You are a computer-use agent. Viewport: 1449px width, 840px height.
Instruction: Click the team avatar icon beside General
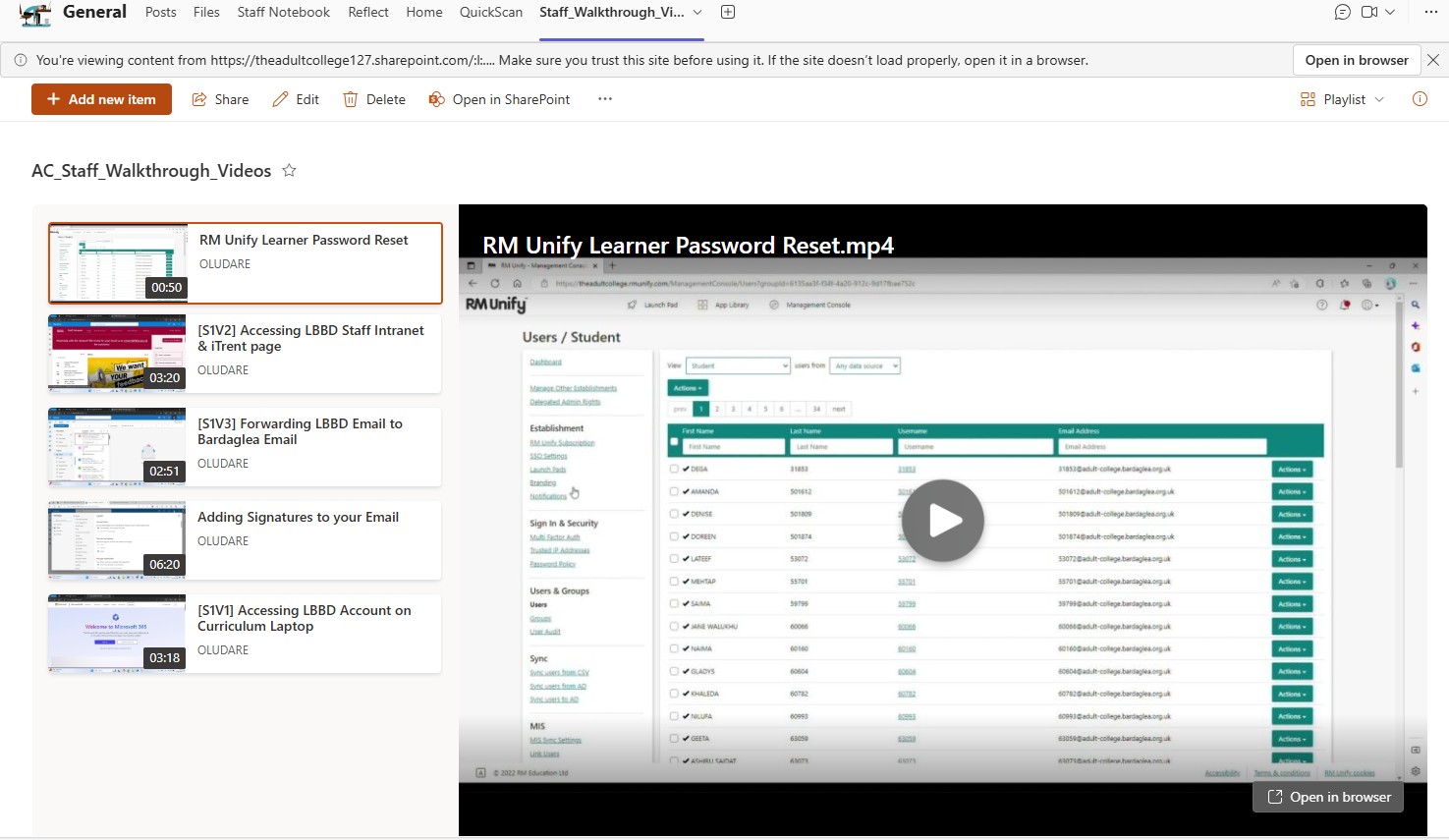(x=35, y=14)
